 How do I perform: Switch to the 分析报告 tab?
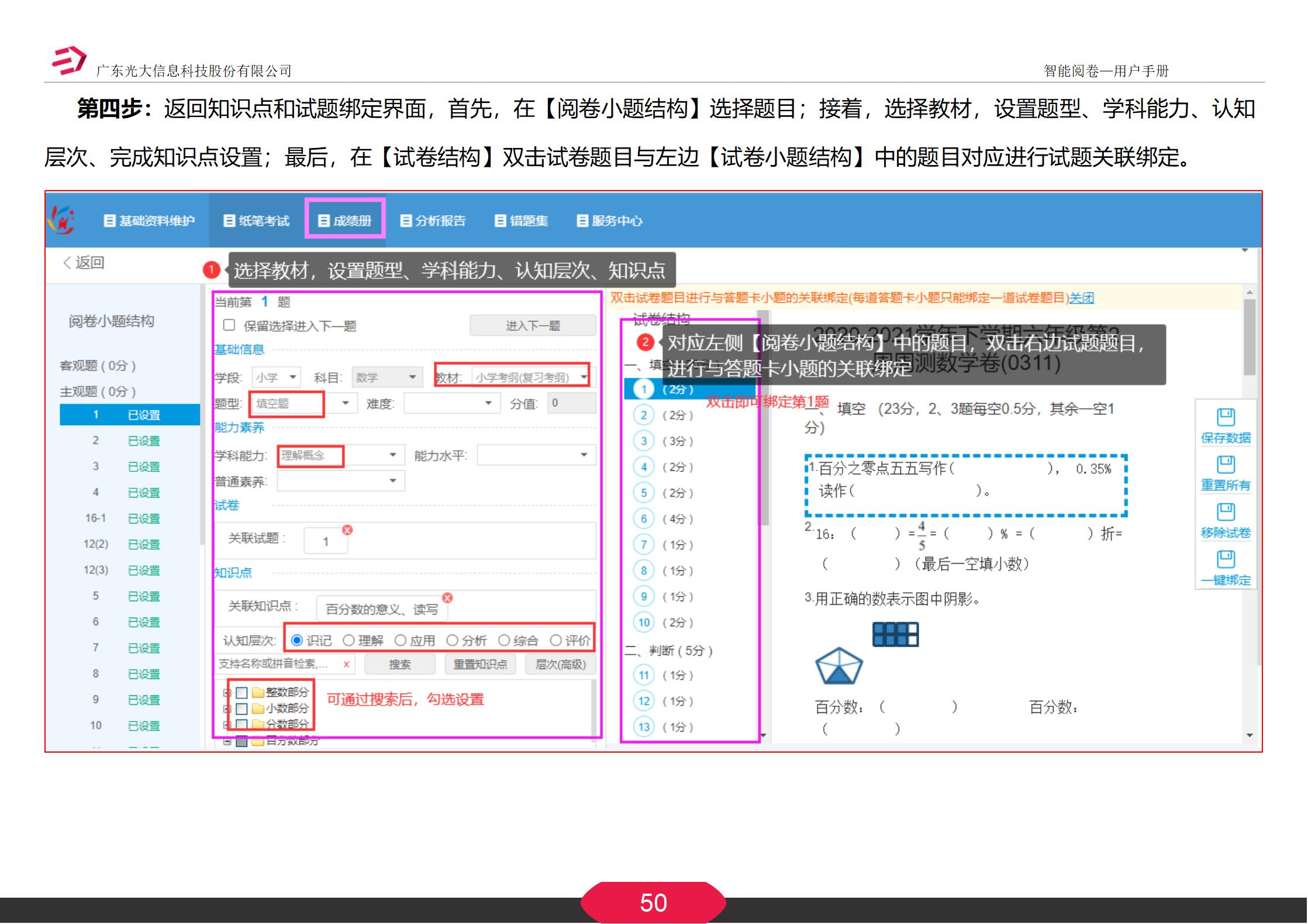(434, 221)
